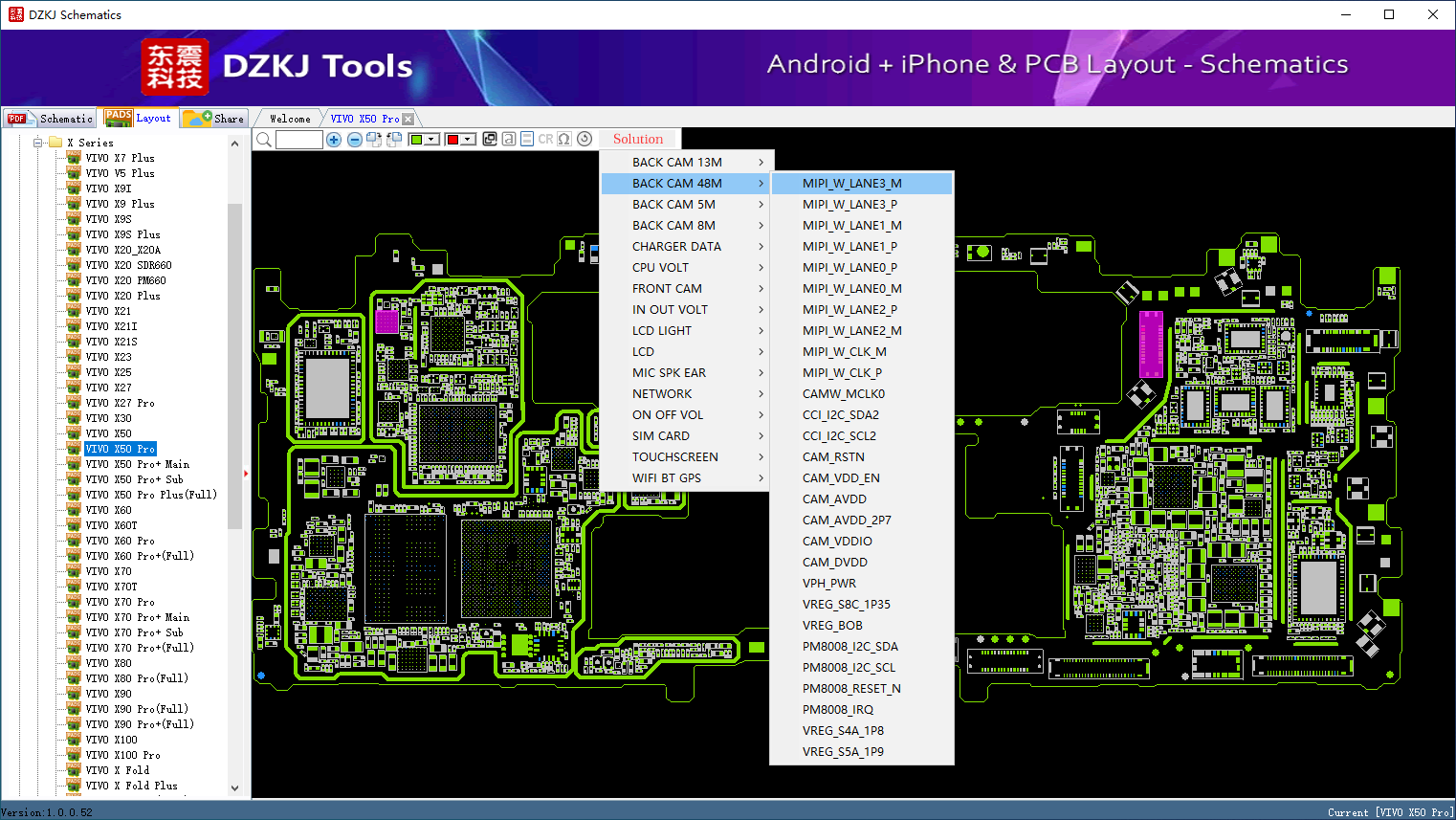Open VIVO X60 Pro+(Full) layout
1456x820 pixels.
click(140, 556)
